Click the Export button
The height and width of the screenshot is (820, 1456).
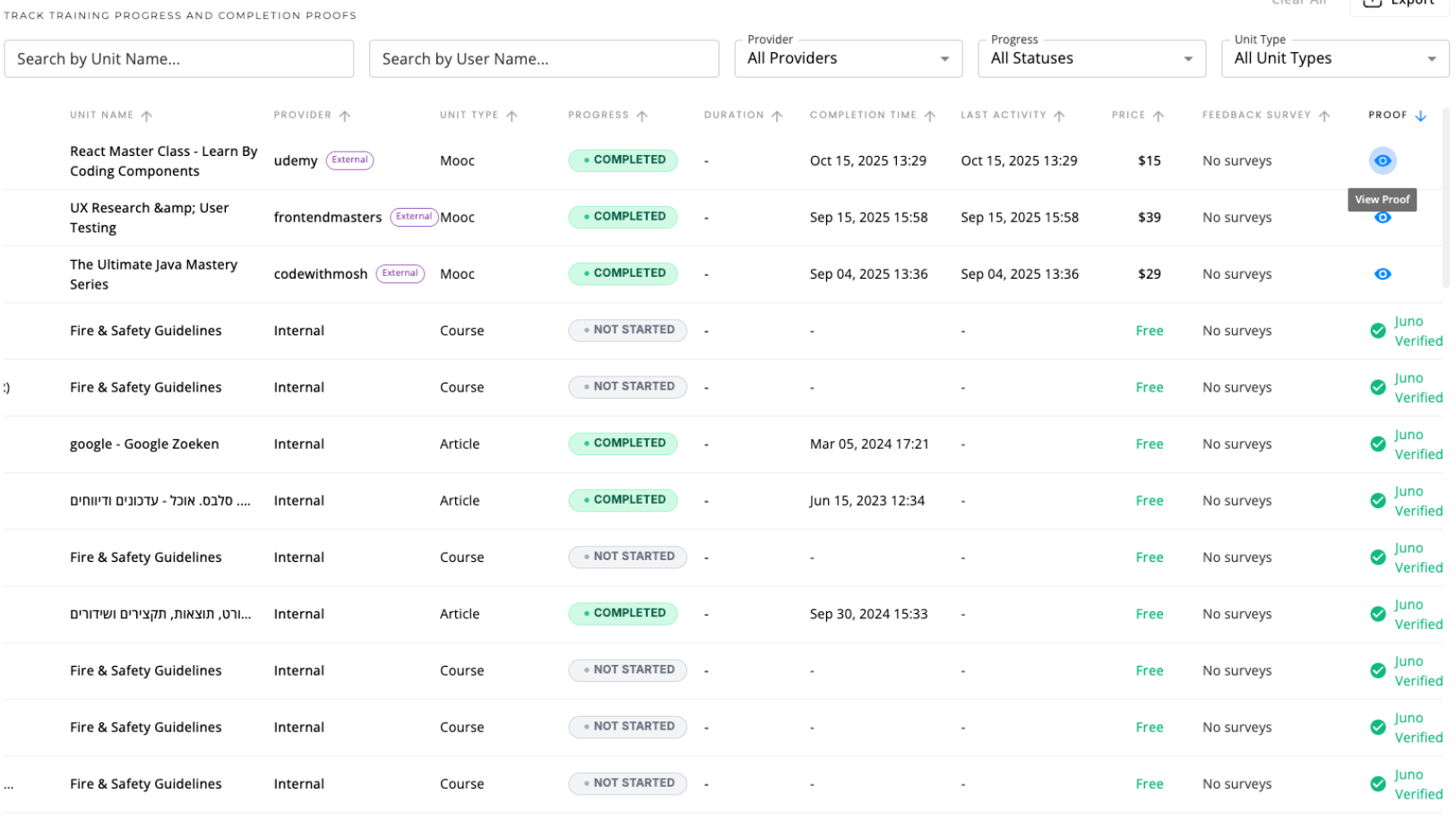coord(1399,4)
